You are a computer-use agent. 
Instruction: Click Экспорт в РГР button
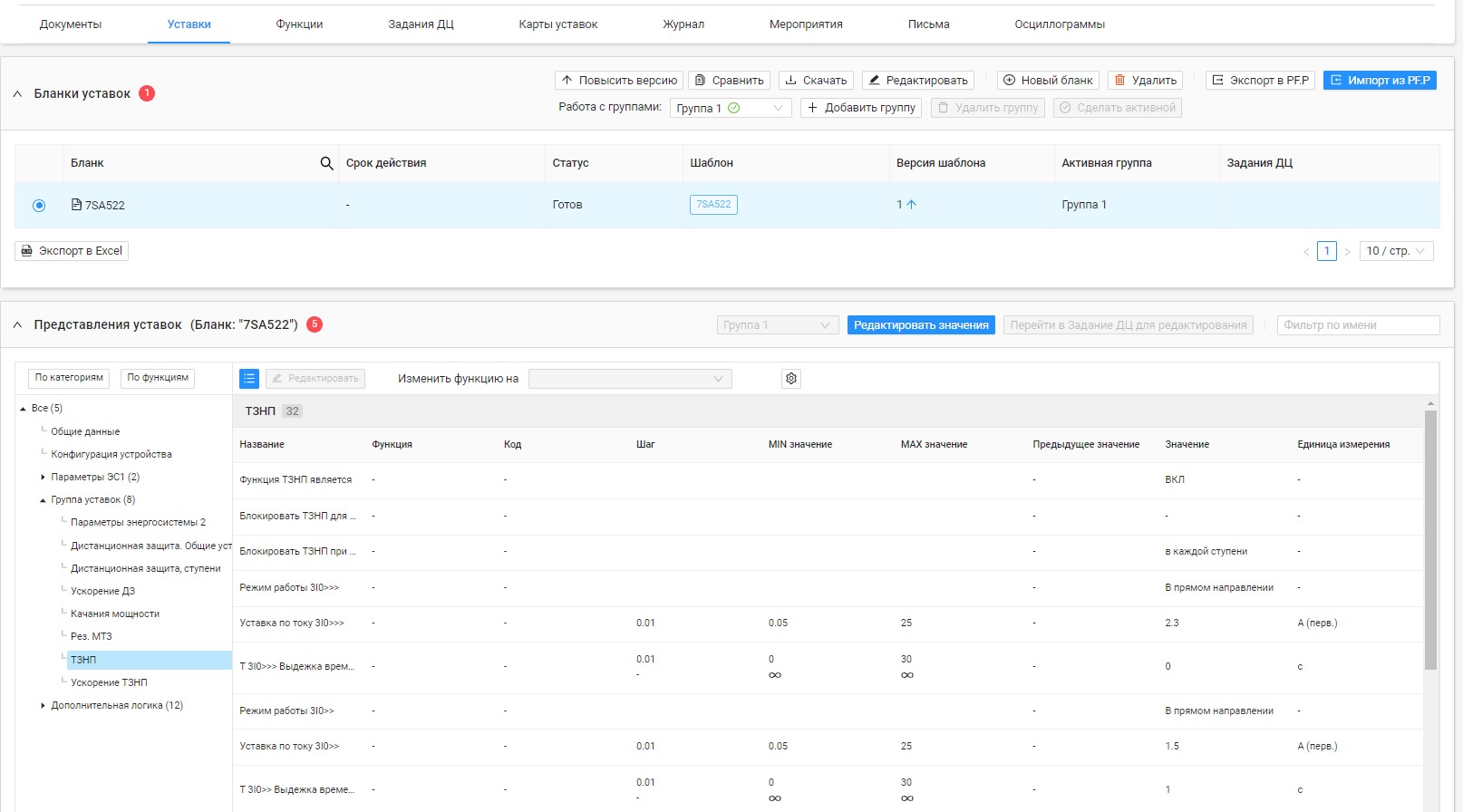(x=1261, y=81)
